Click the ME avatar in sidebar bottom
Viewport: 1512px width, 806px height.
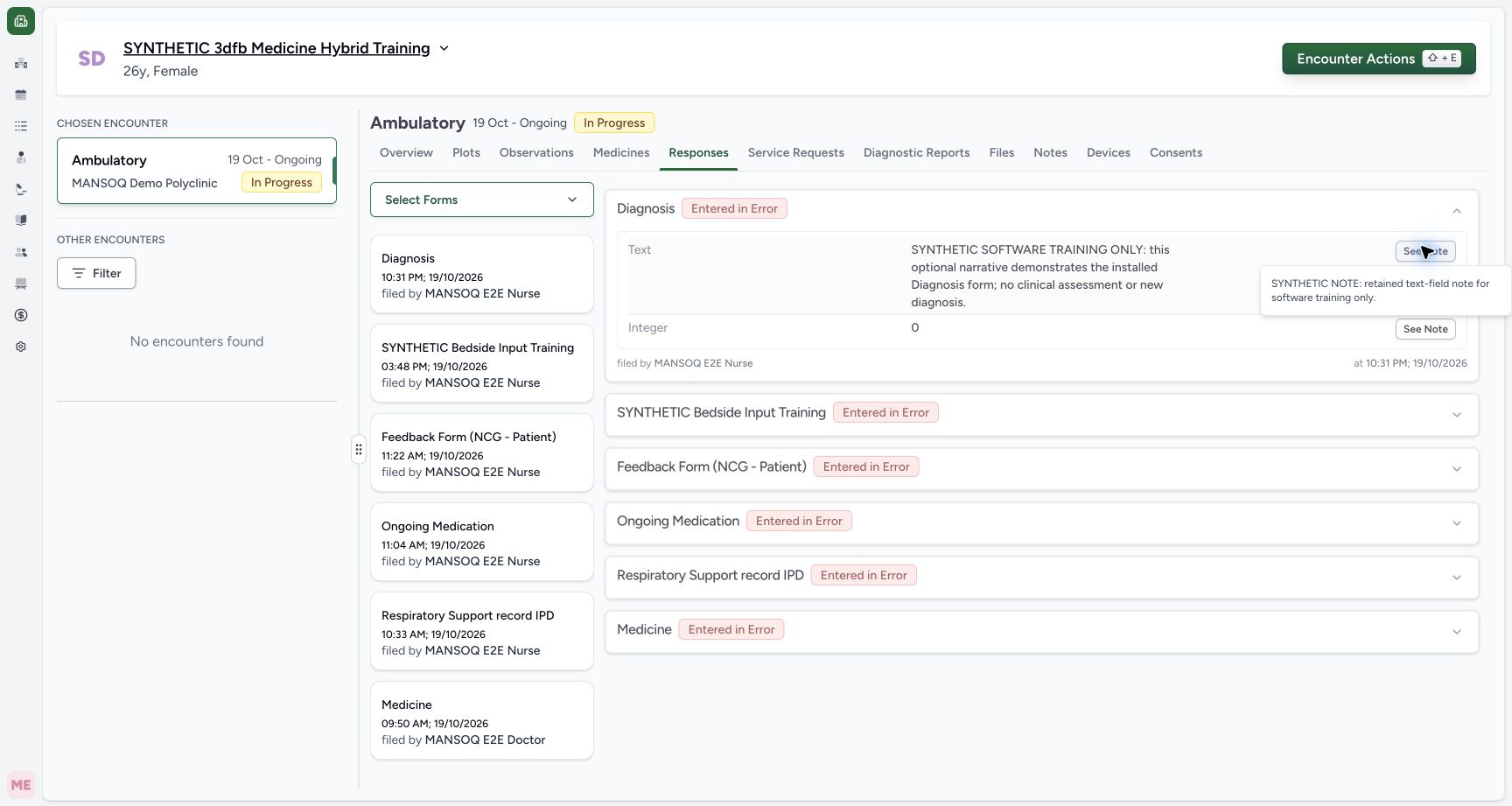click(21, 785)
